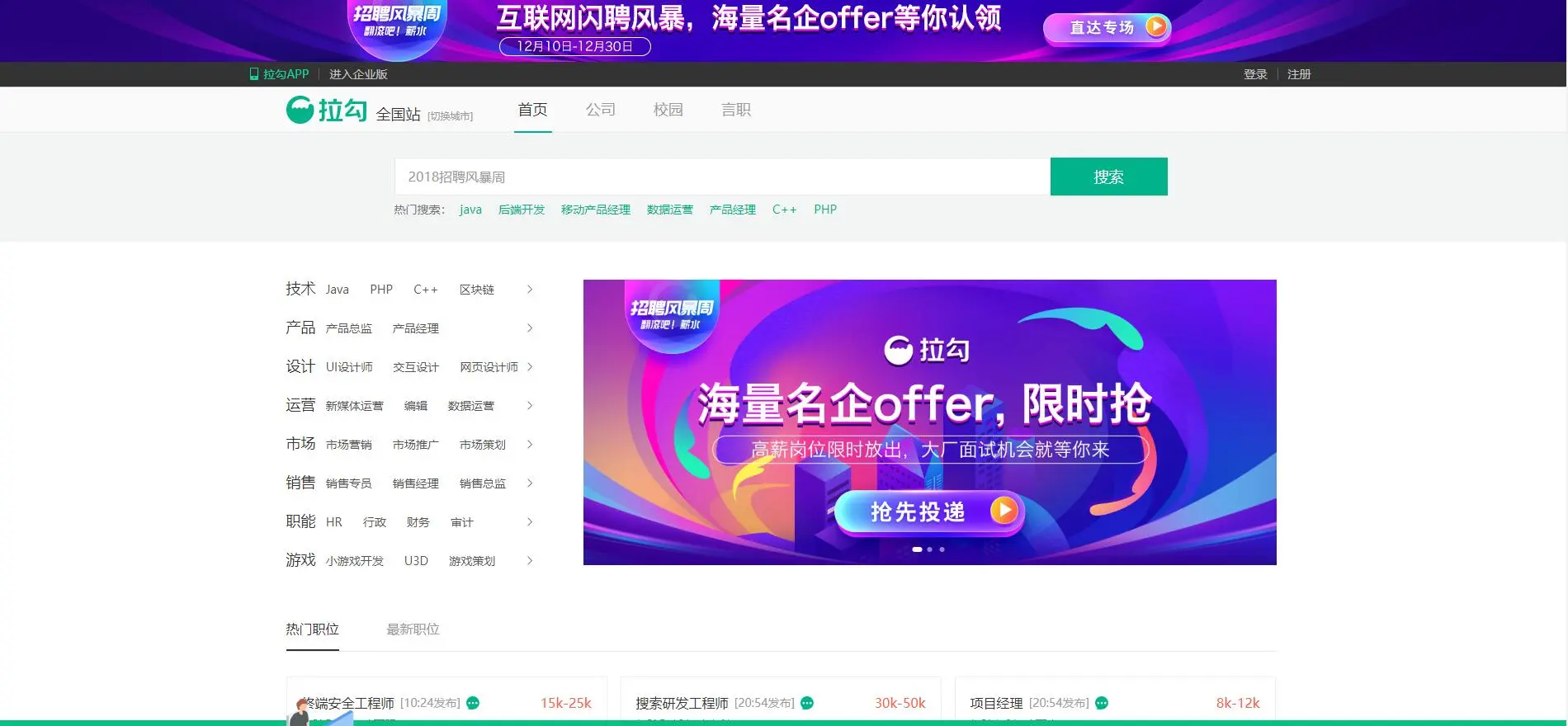The image size is (1568, 726).
Task: Open the 公司 navigation tab
Action: coord(601,110)
